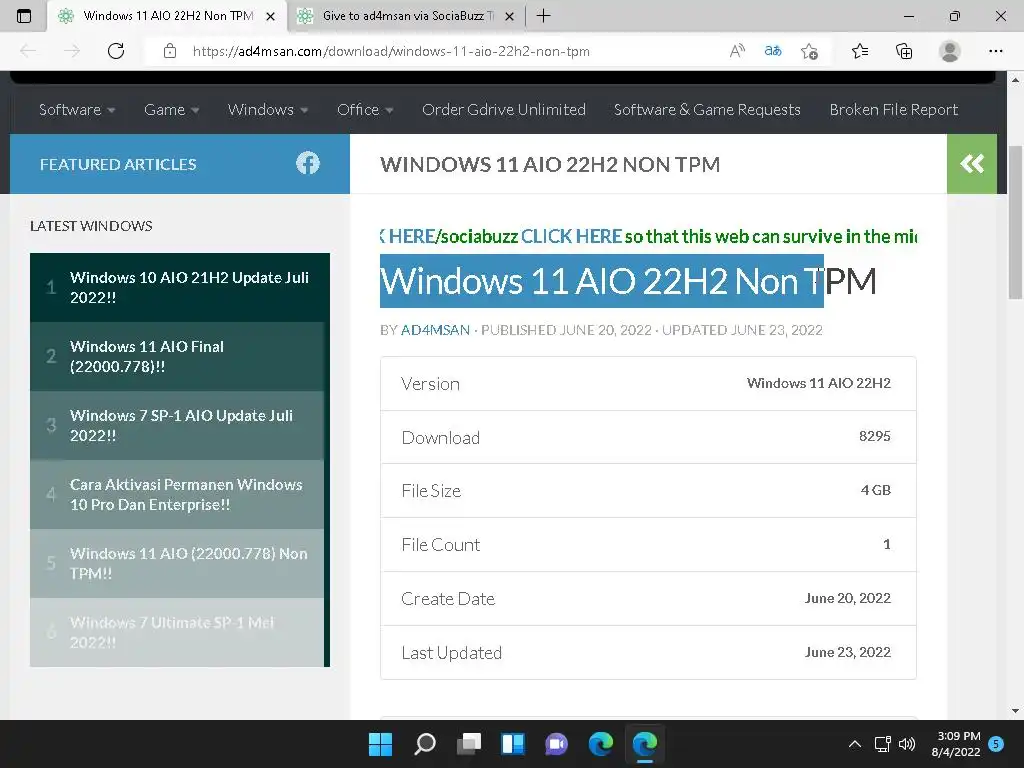Open Windows 10 AIO 21H2 Update Juli article

click(189, 287)
